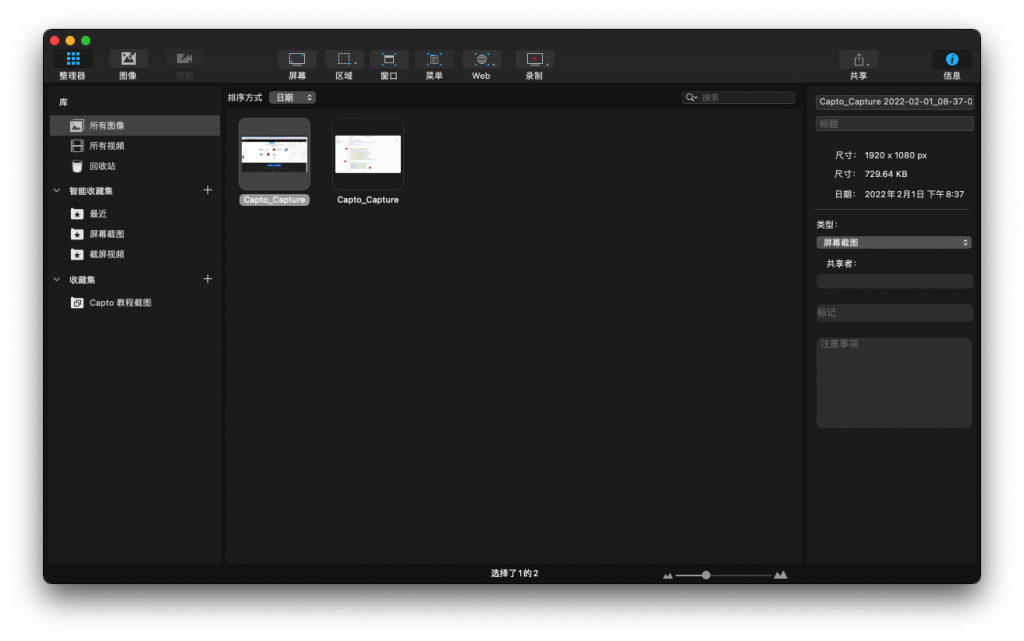Click the Window (窗口) capture icon
Screen dimensions: 1024x641
point(389,59)
